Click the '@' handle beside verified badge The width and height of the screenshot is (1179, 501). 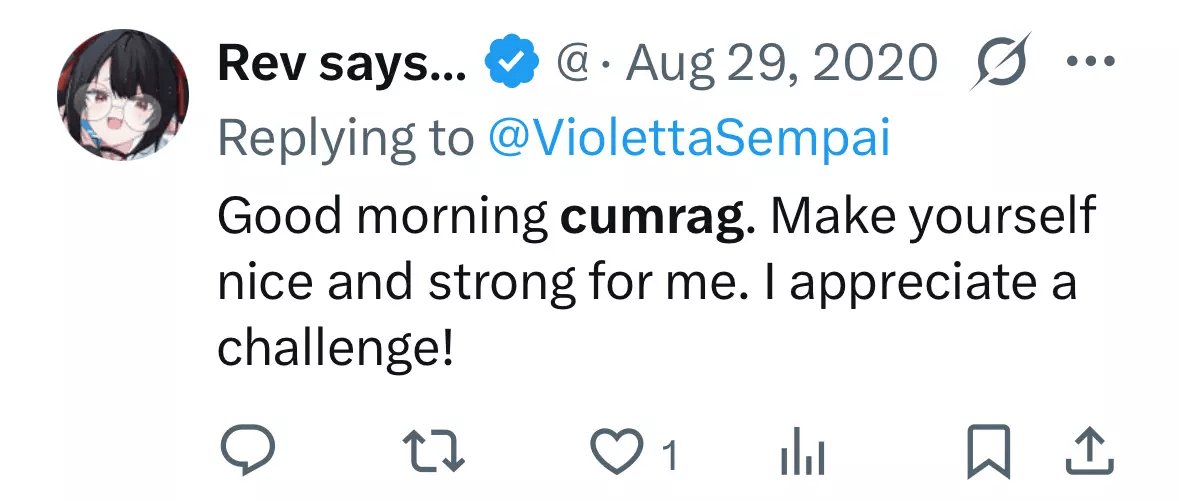(x=571, y=66)
